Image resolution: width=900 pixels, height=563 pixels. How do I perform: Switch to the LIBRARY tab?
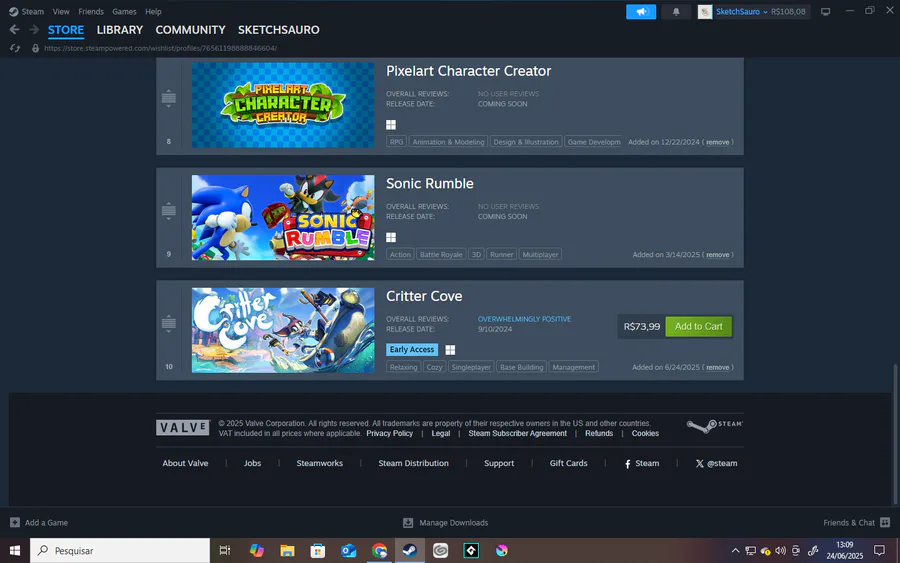point(119,30)
